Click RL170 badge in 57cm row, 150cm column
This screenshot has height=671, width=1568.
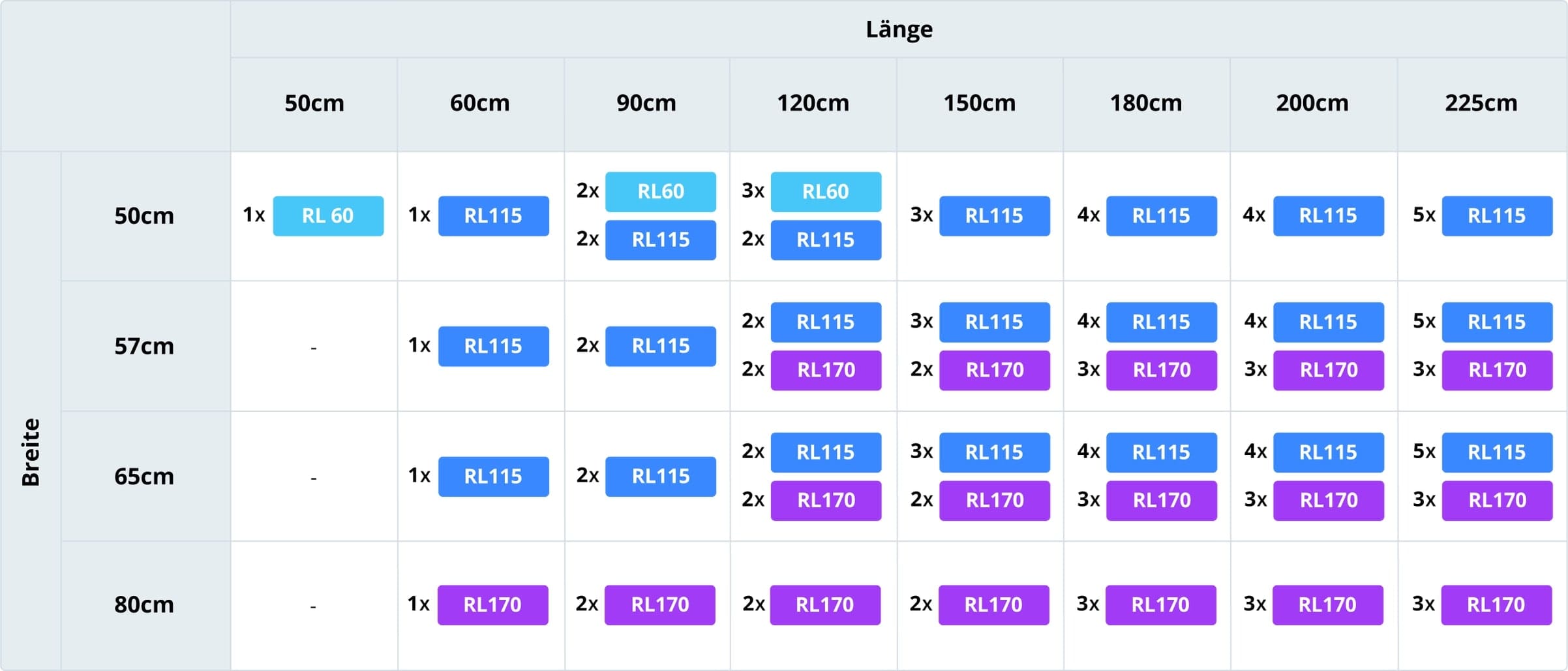(994, 370)
